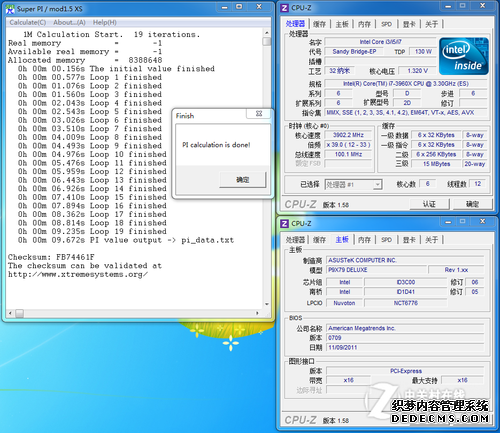Click the Loop 19 finished line
This screenshot has width=500, height=433.
92,231
